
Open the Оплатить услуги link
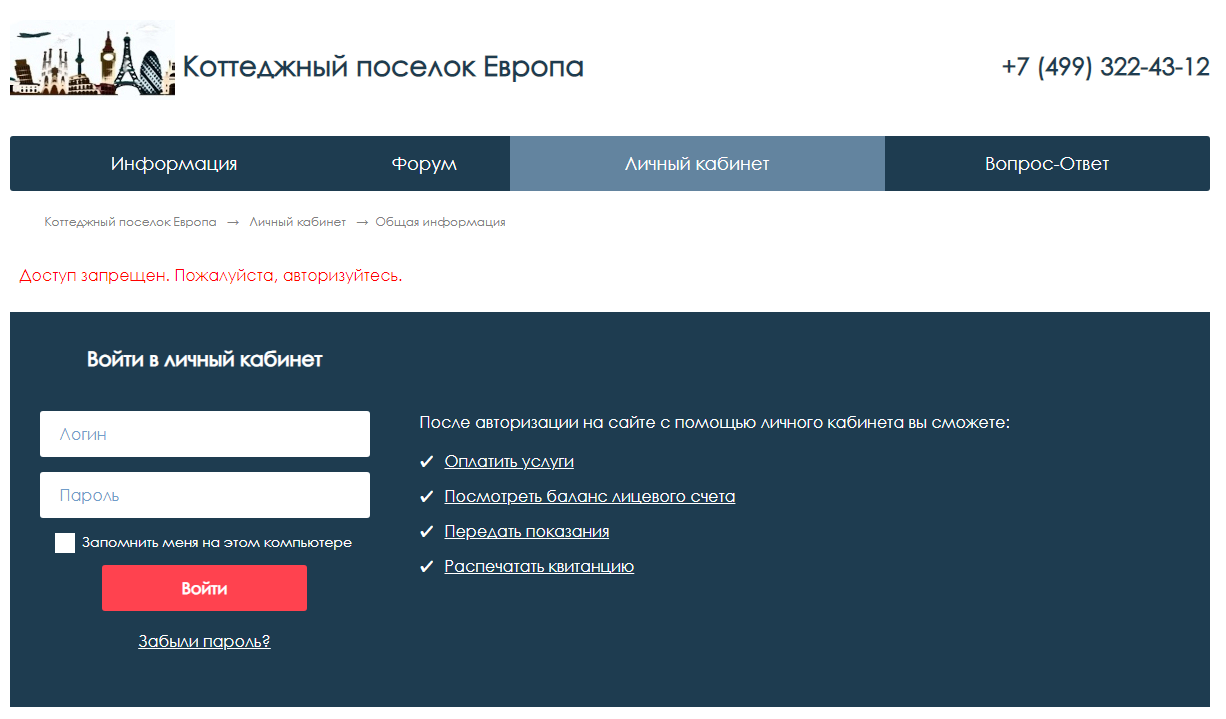[509, 461]
